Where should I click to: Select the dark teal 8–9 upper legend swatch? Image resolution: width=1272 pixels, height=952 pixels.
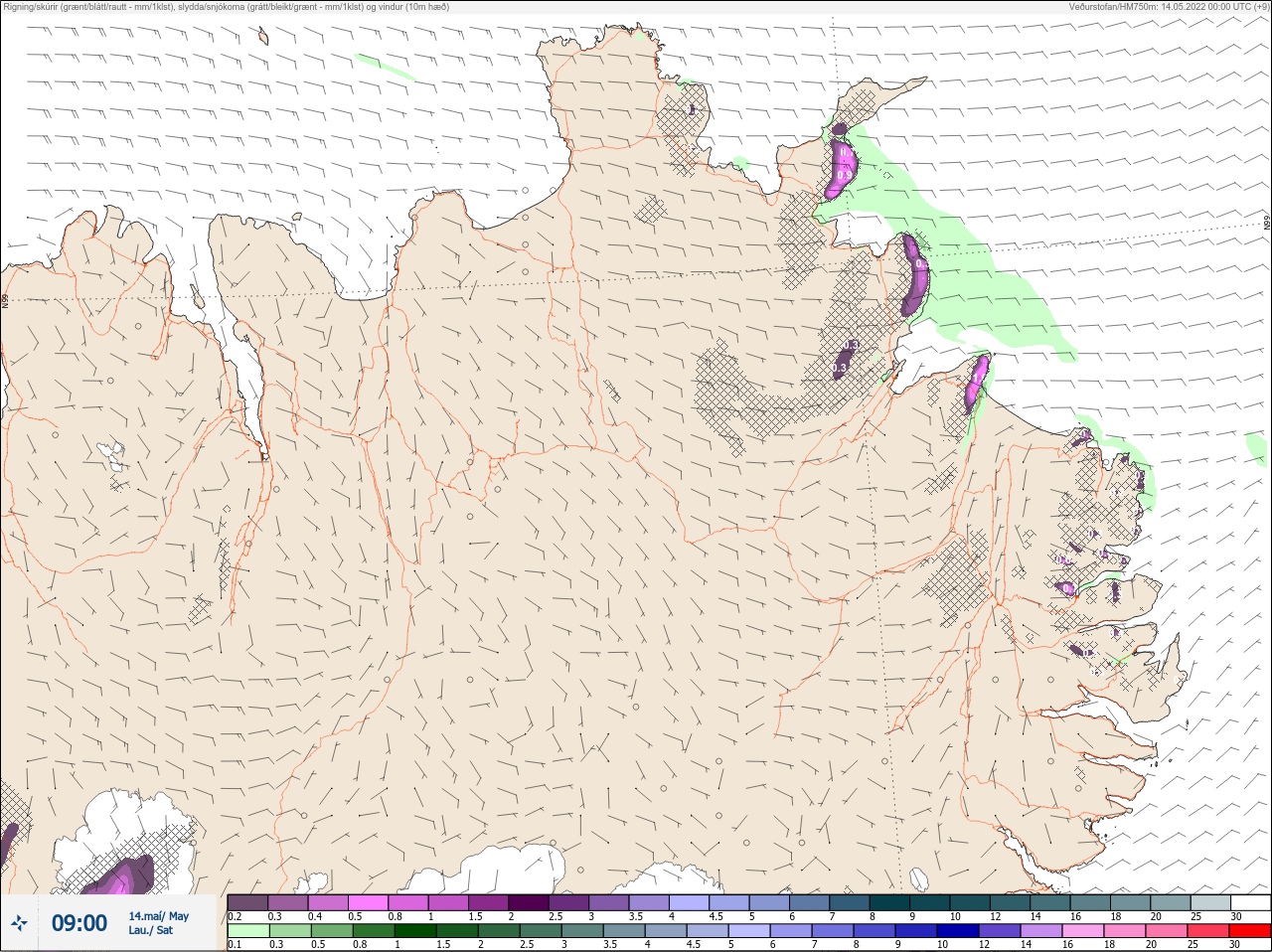coord(889,902)
